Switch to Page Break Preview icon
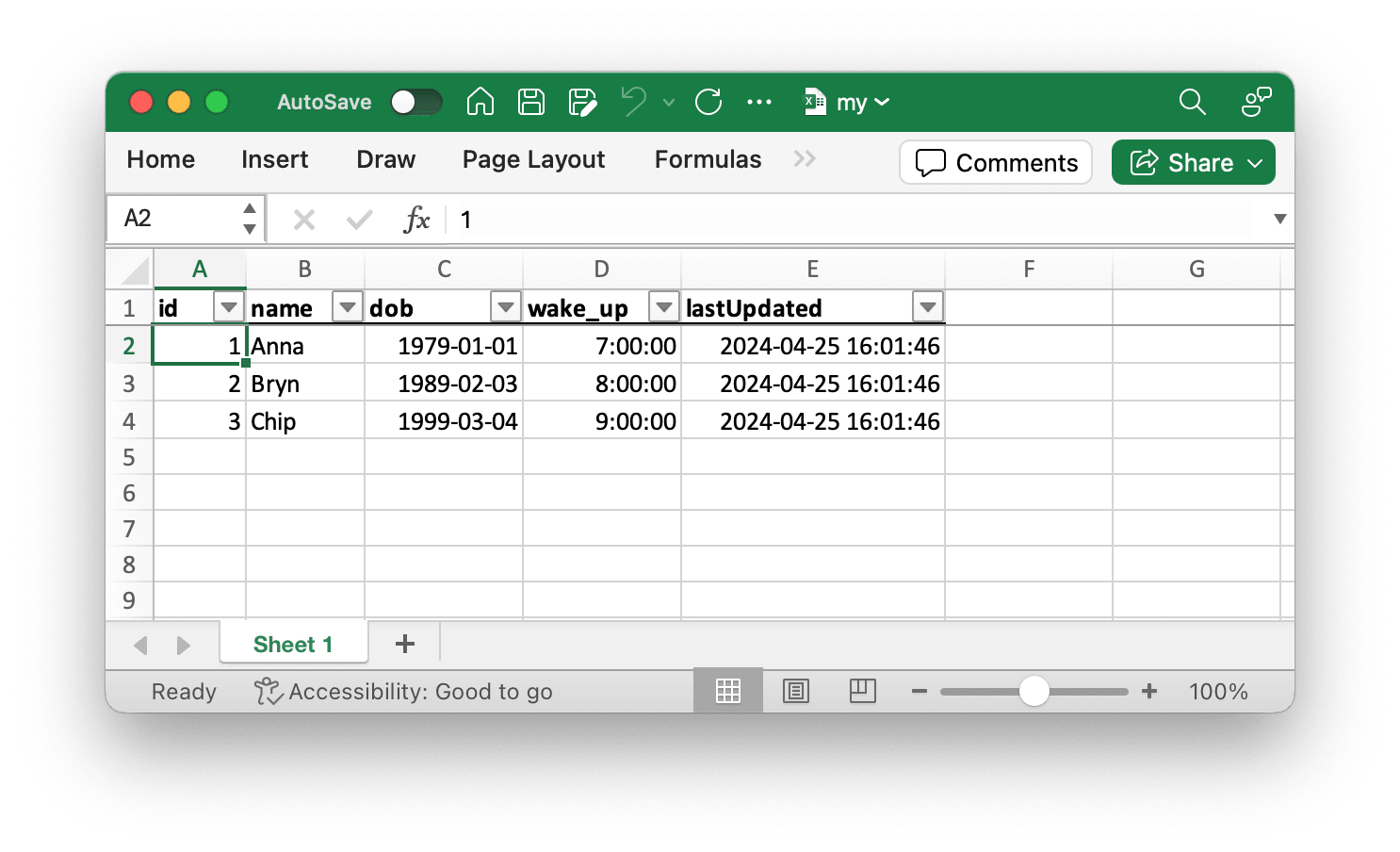This screenshot has width=1400, height=852. tap(863, 691)
